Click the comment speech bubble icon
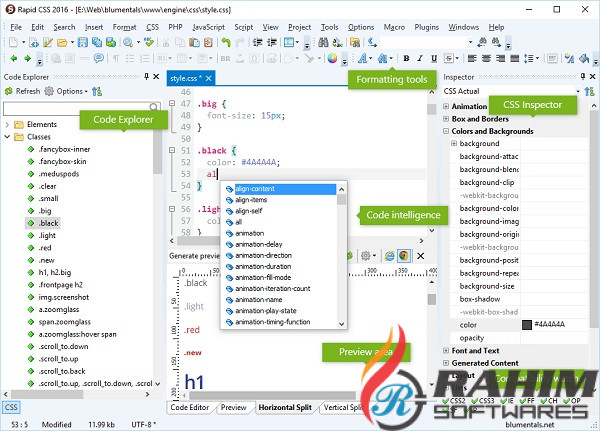600x431 pixels. 99,58
